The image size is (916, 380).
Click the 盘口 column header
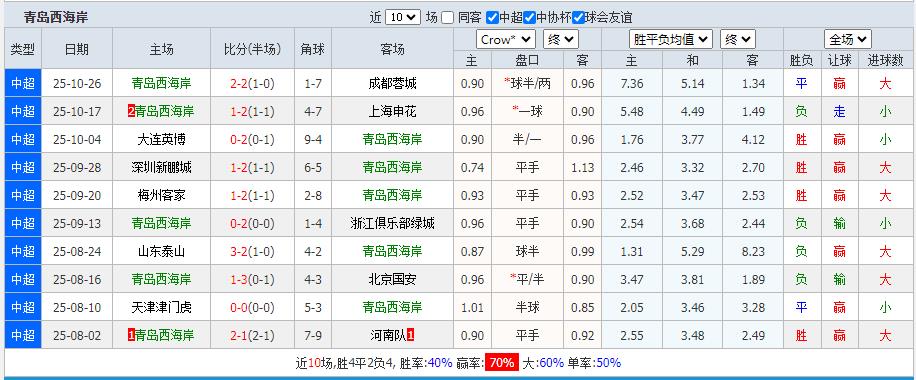coord(527,60)
